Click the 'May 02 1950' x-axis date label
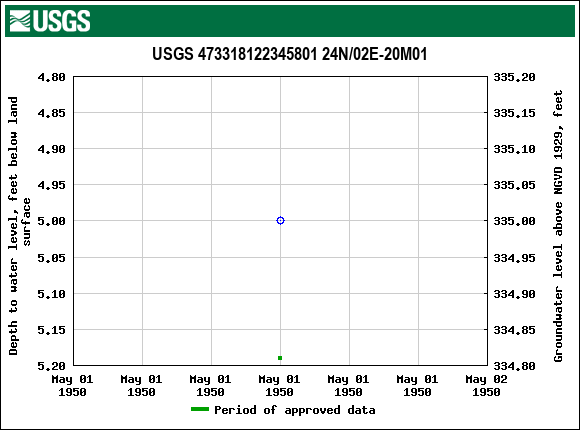Viewport: 580px width, 430px height. point(486,386)
